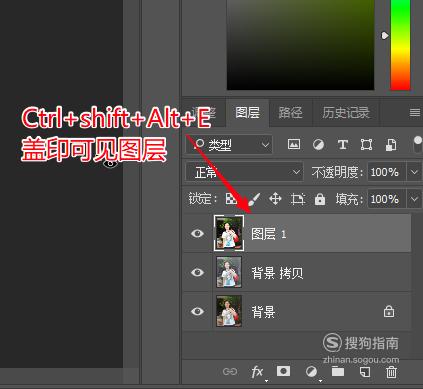
Task: Lock image pixels brush icon
Action: point(254,199)
